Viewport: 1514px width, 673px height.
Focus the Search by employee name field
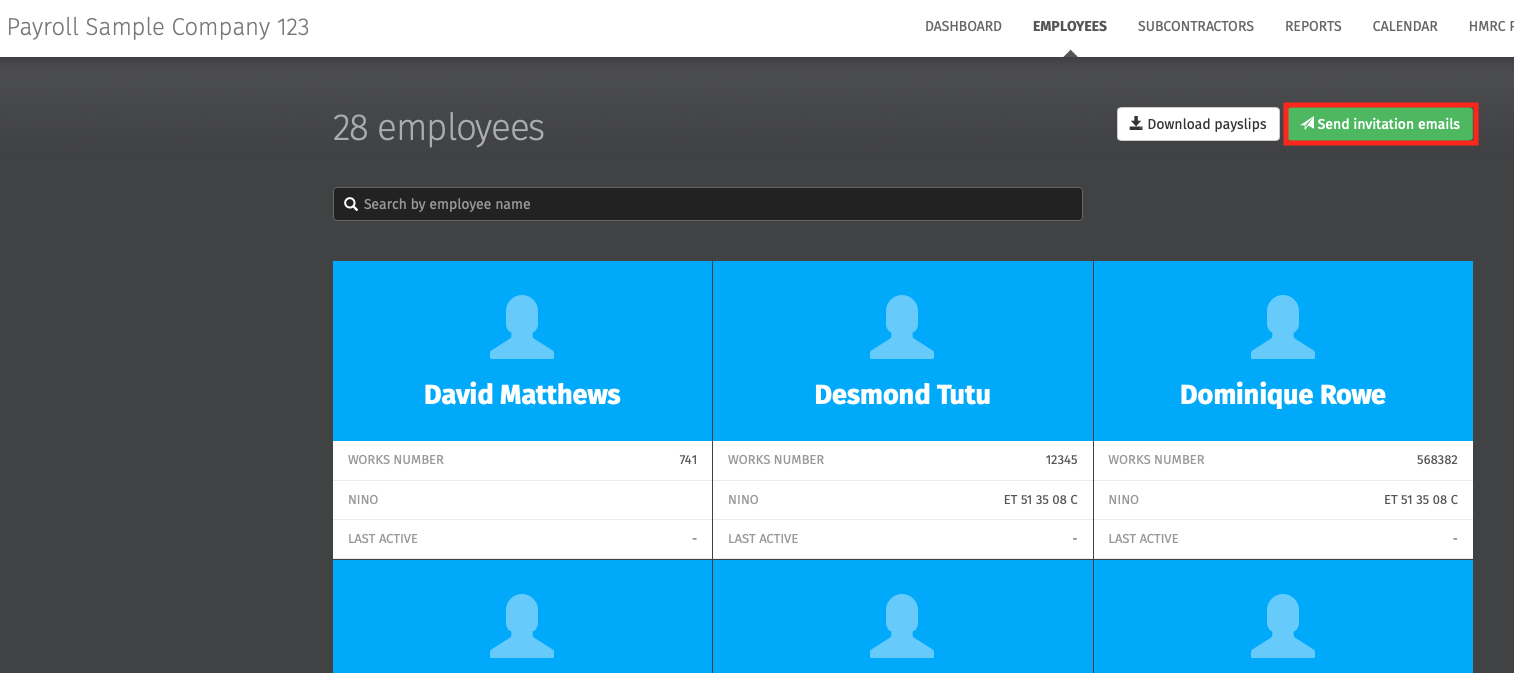pyautogui.click(x=708, y=204)
